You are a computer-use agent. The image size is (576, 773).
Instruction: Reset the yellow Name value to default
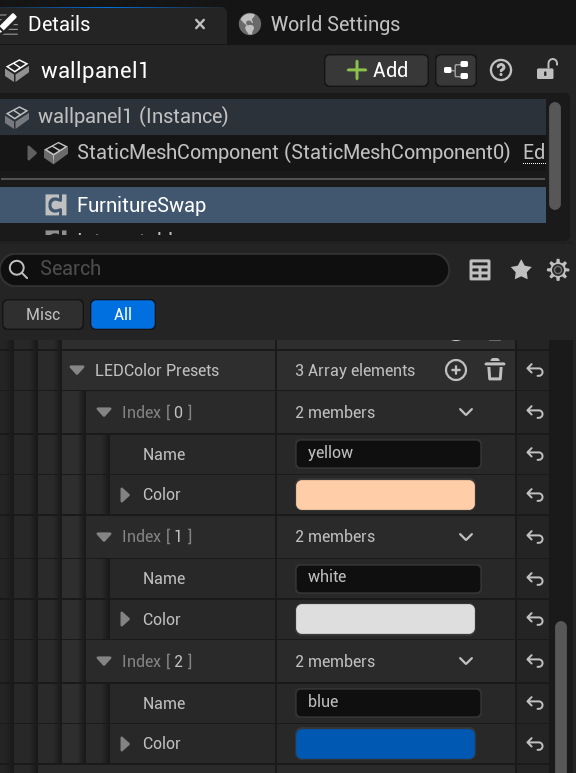click(535, 454)
